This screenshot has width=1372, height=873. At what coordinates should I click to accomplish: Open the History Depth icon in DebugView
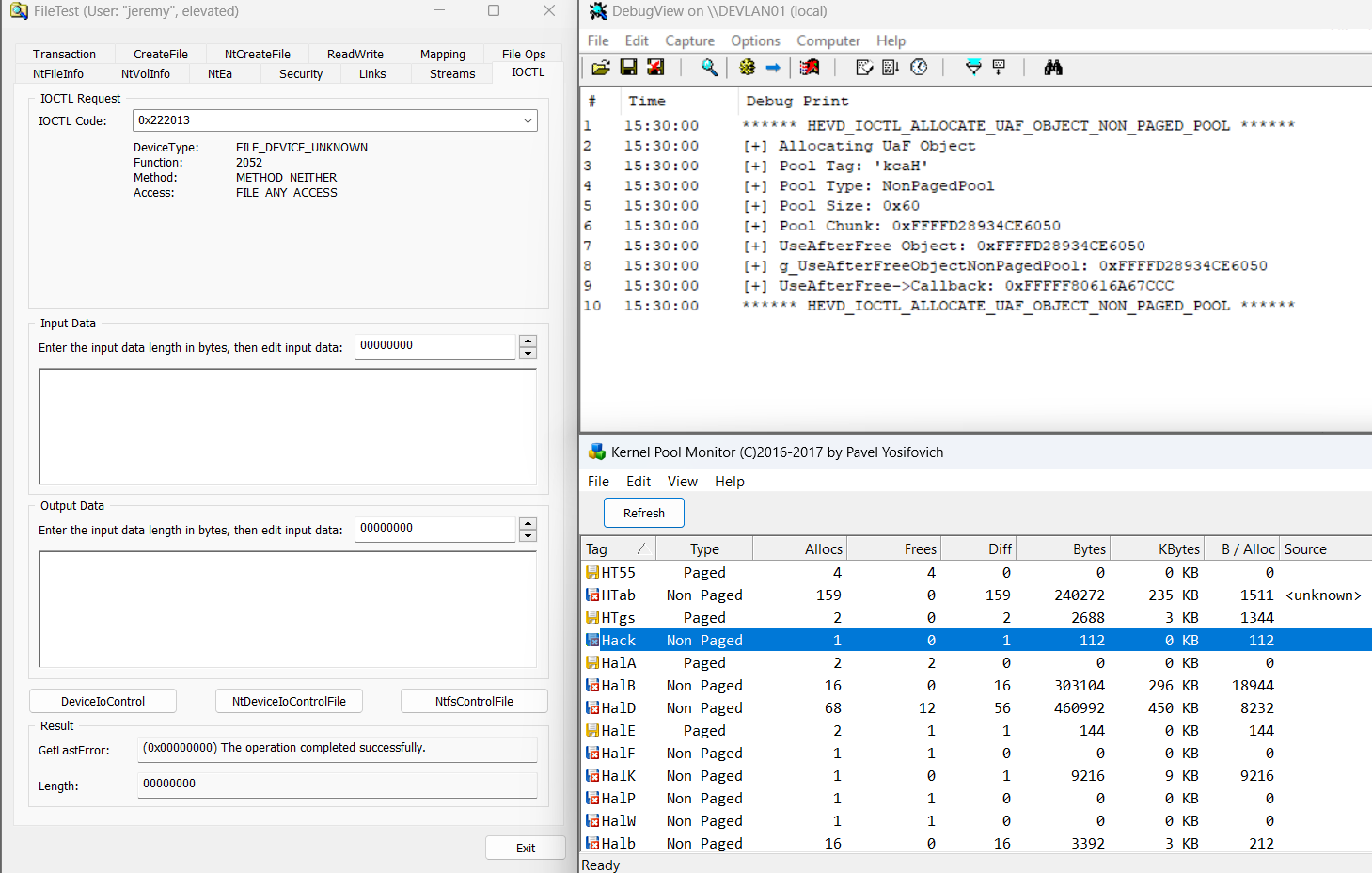tap(999, 68)
